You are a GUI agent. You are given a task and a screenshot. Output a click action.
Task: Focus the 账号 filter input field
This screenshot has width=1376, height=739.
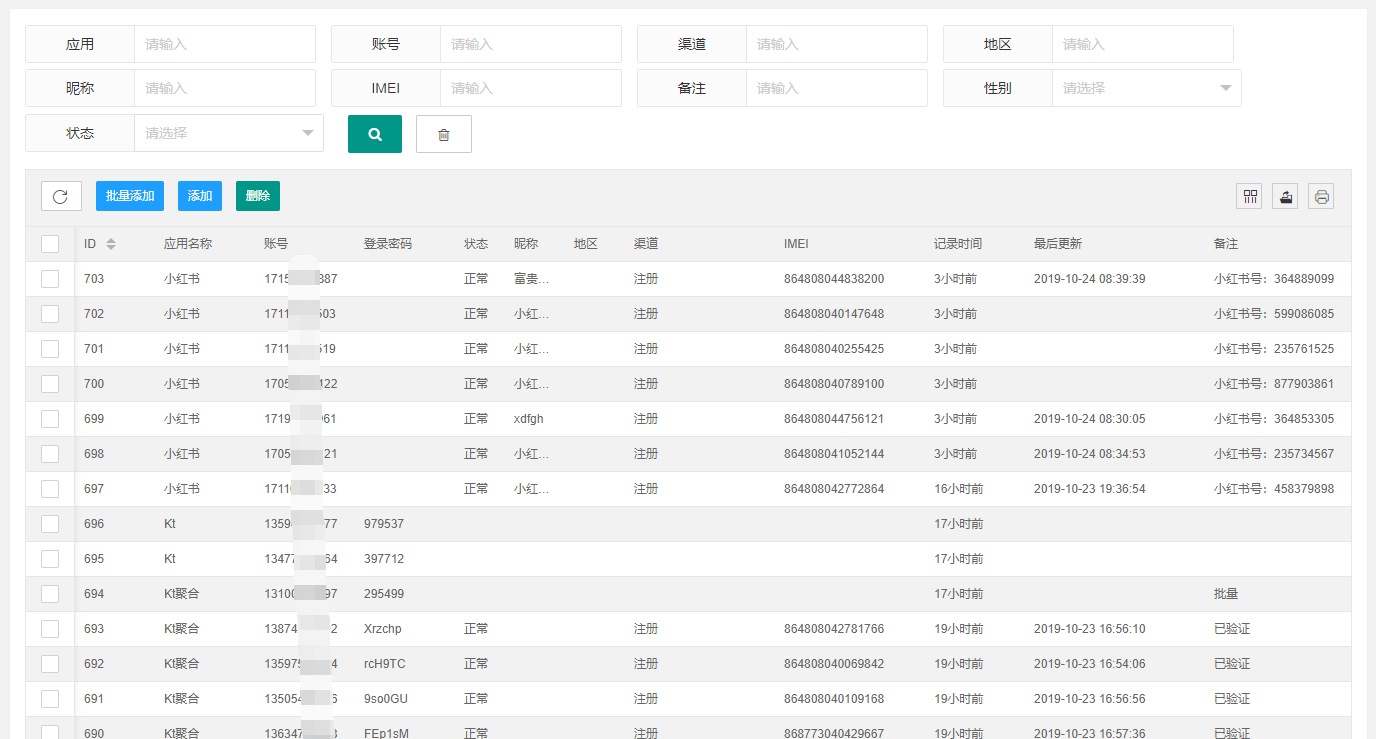tap(531, 44)
